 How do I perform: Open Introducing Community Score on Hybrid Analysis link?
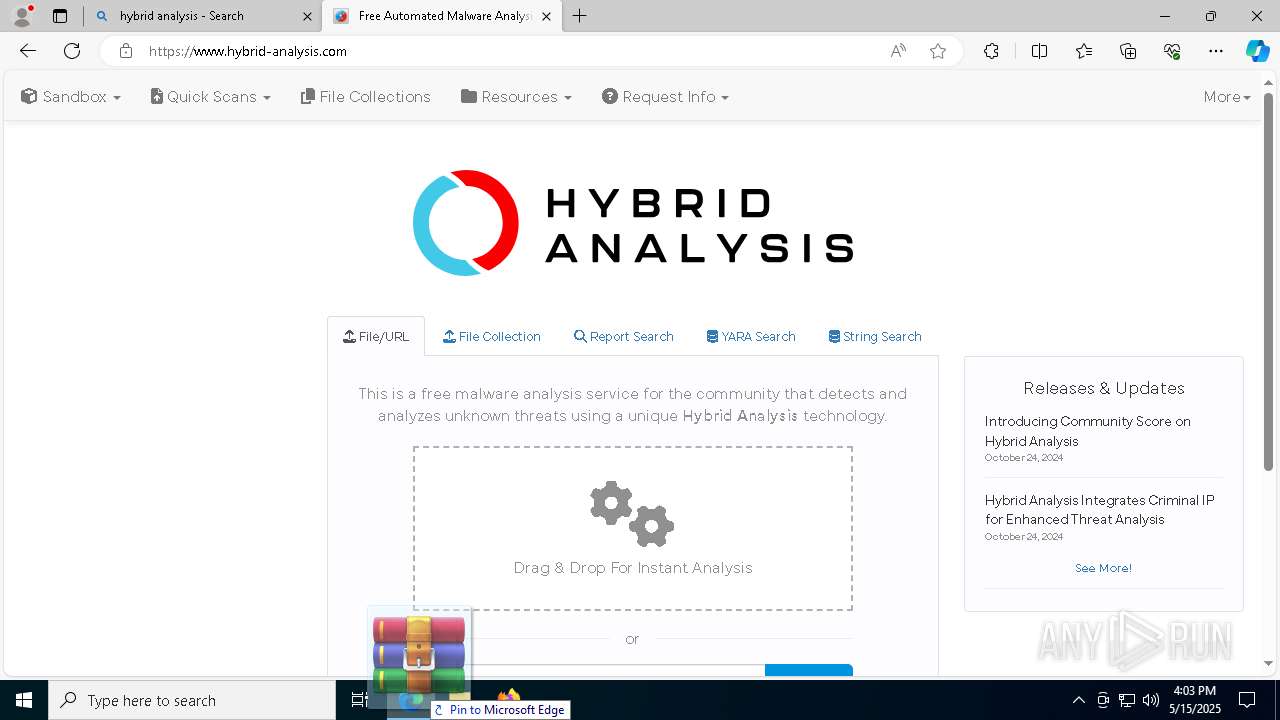(x=1087, y=431)
